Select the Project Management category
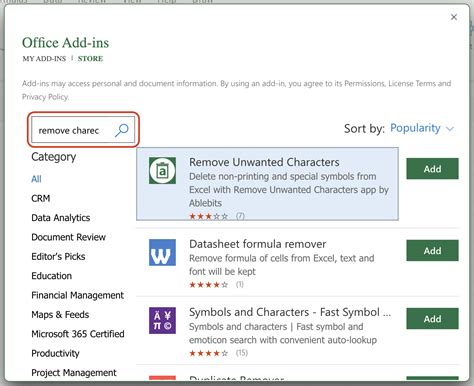Screen dimensions: 474x386 [x=74, y=372]
